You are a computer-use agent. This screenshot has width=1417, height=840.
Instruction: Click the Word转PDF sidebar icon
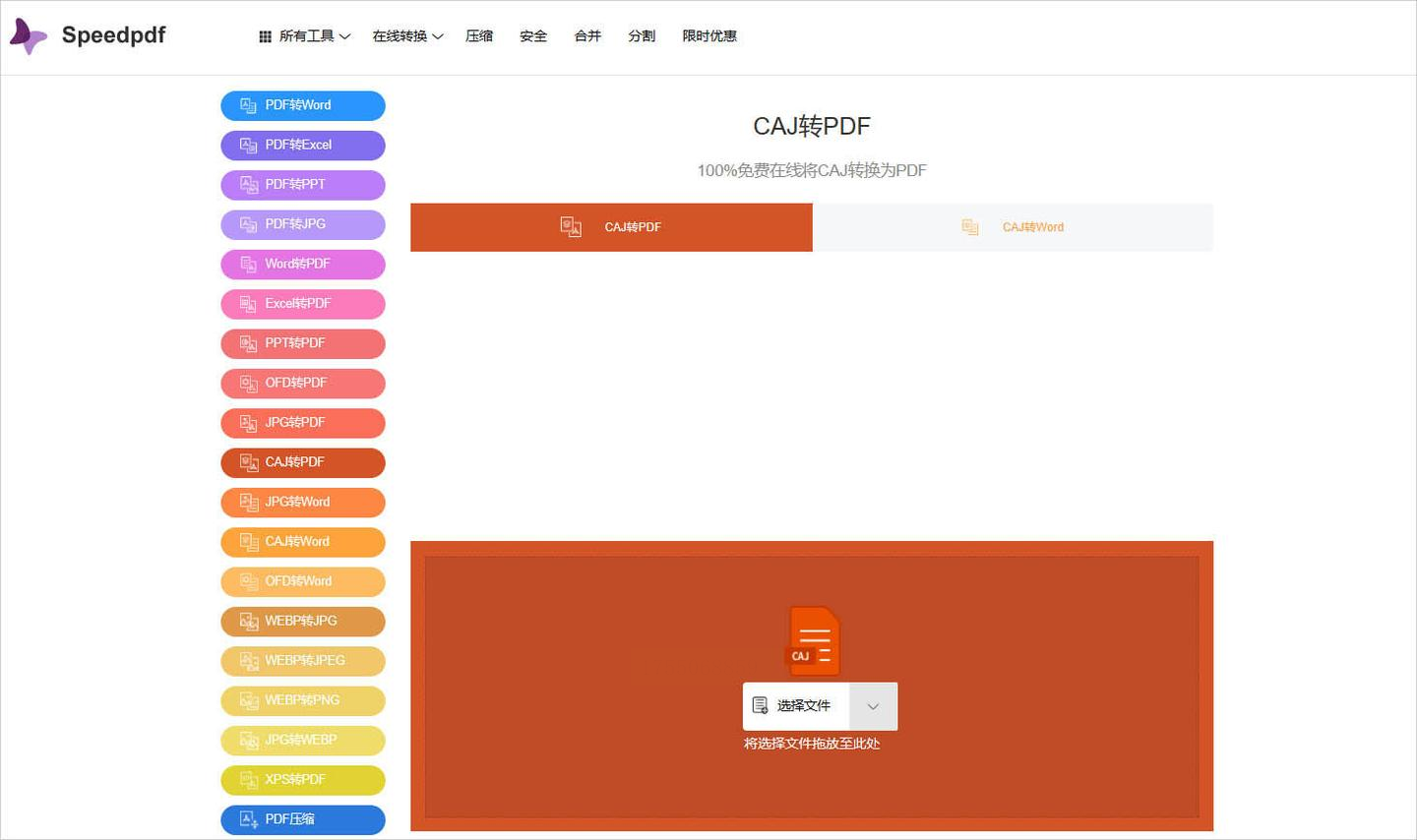coord(249,265)
